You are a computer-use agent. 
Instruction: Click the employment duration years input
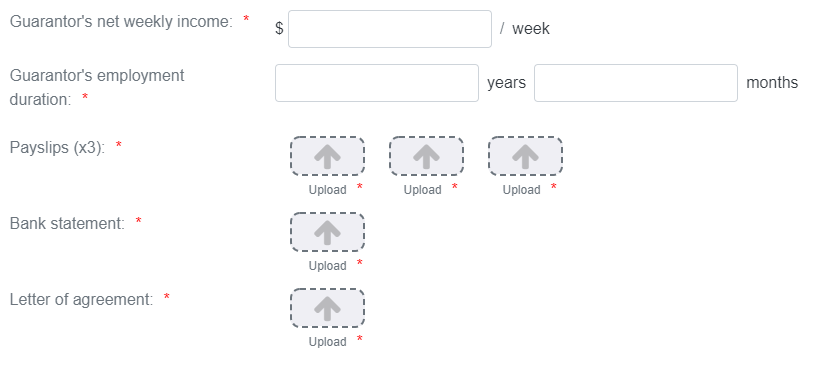tap(377, 83)
